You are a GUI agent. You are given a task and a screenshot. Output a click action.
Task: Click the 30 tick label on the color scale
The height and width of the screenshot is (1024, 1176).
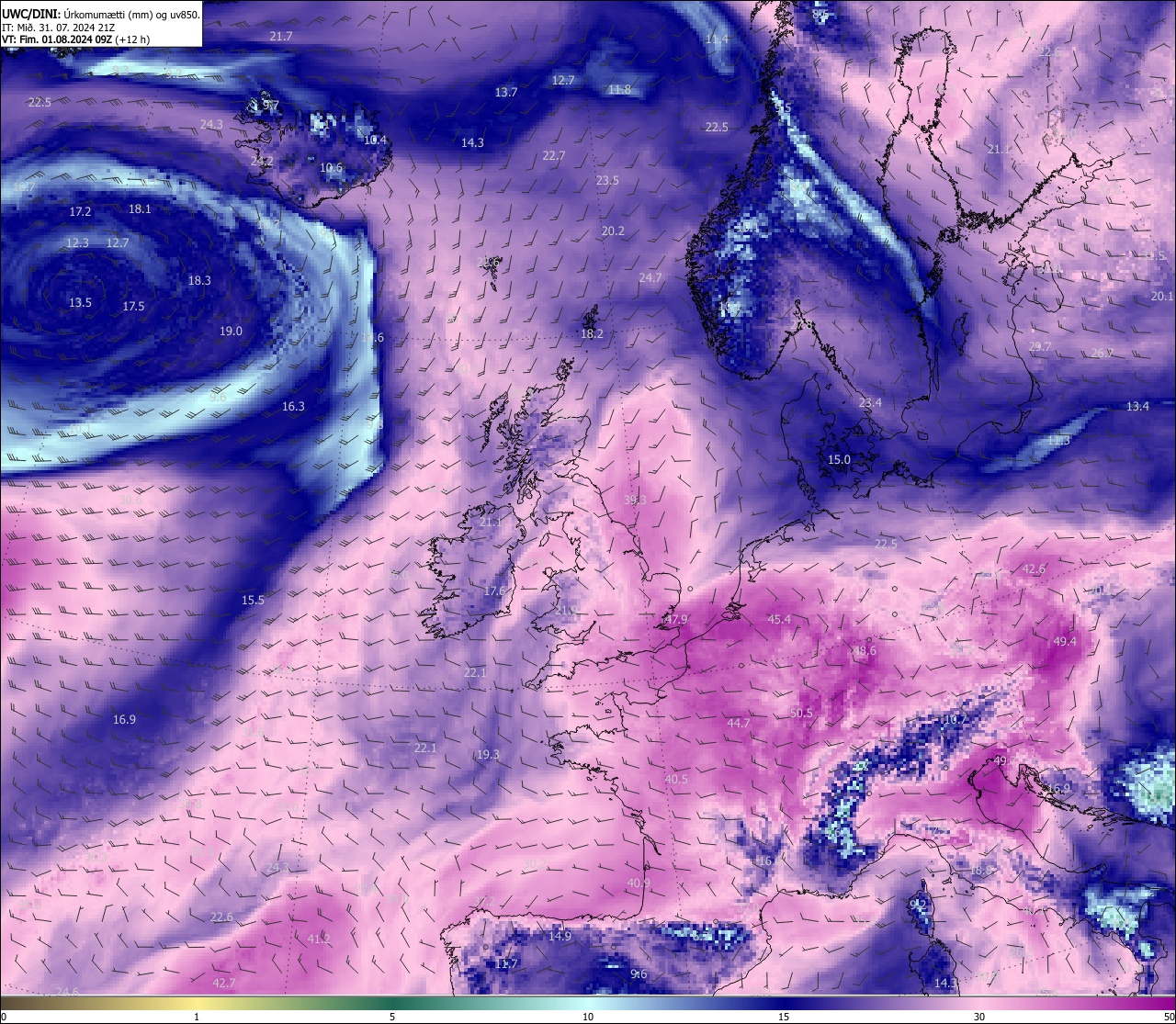pos(979,1017)
